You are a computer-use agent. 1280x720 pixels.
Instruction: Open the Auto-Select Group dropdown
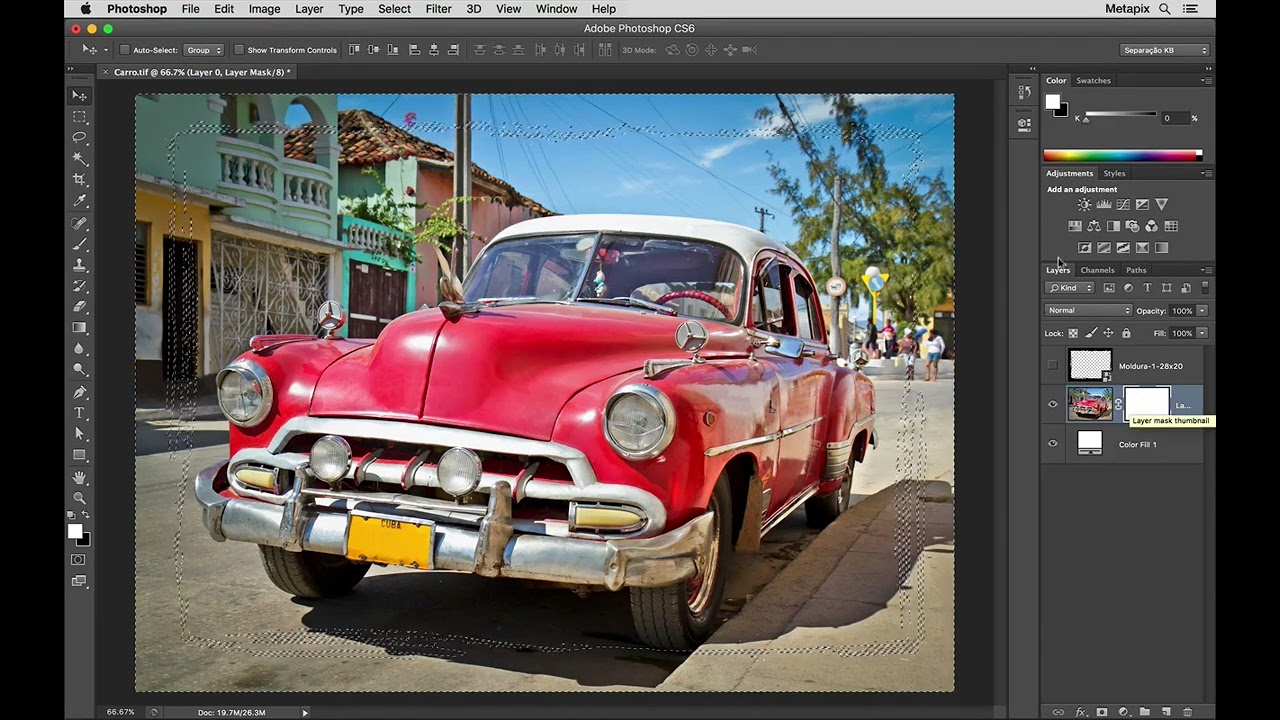click(x=203, y=50)
